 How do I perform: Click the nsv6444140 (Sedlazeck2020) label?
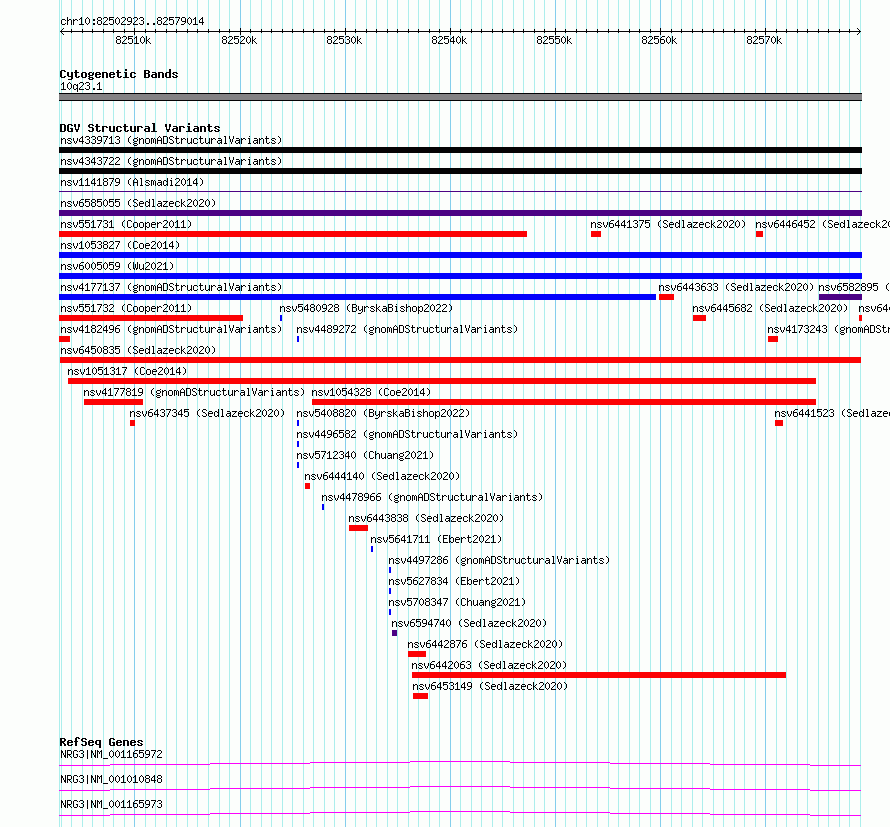382,476
